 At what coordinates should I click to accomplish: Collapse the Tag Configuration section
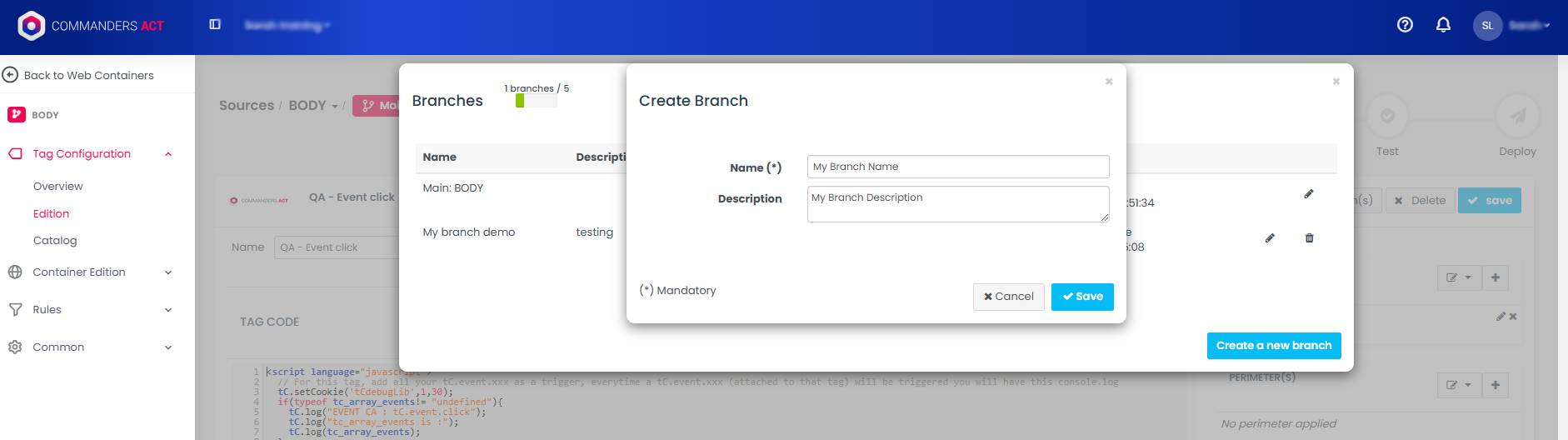coord(168,154)
